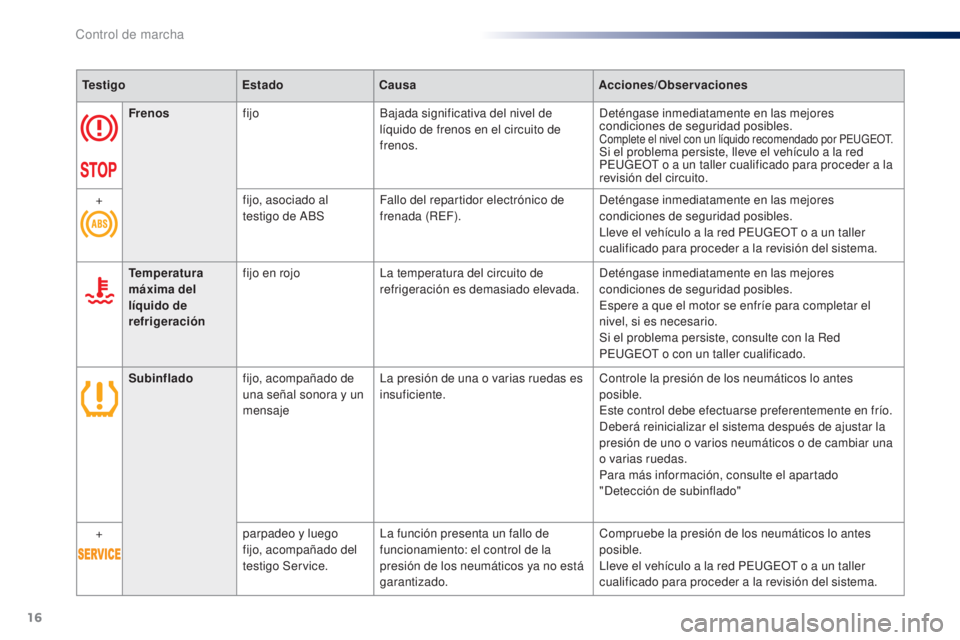Click 'Controle la presión de los neumáticos' text
Image resolution: width=960 pixels, height=640 pixels.
click(x=726, y=386)
